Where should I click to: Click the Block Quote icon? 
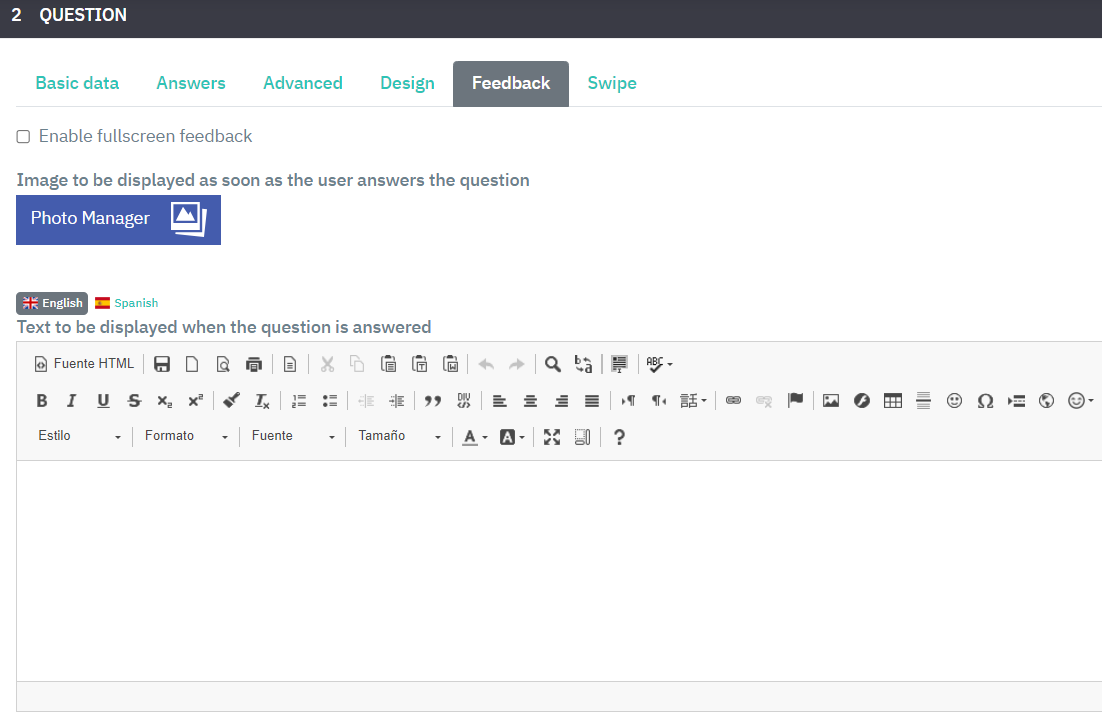point(433,400)
